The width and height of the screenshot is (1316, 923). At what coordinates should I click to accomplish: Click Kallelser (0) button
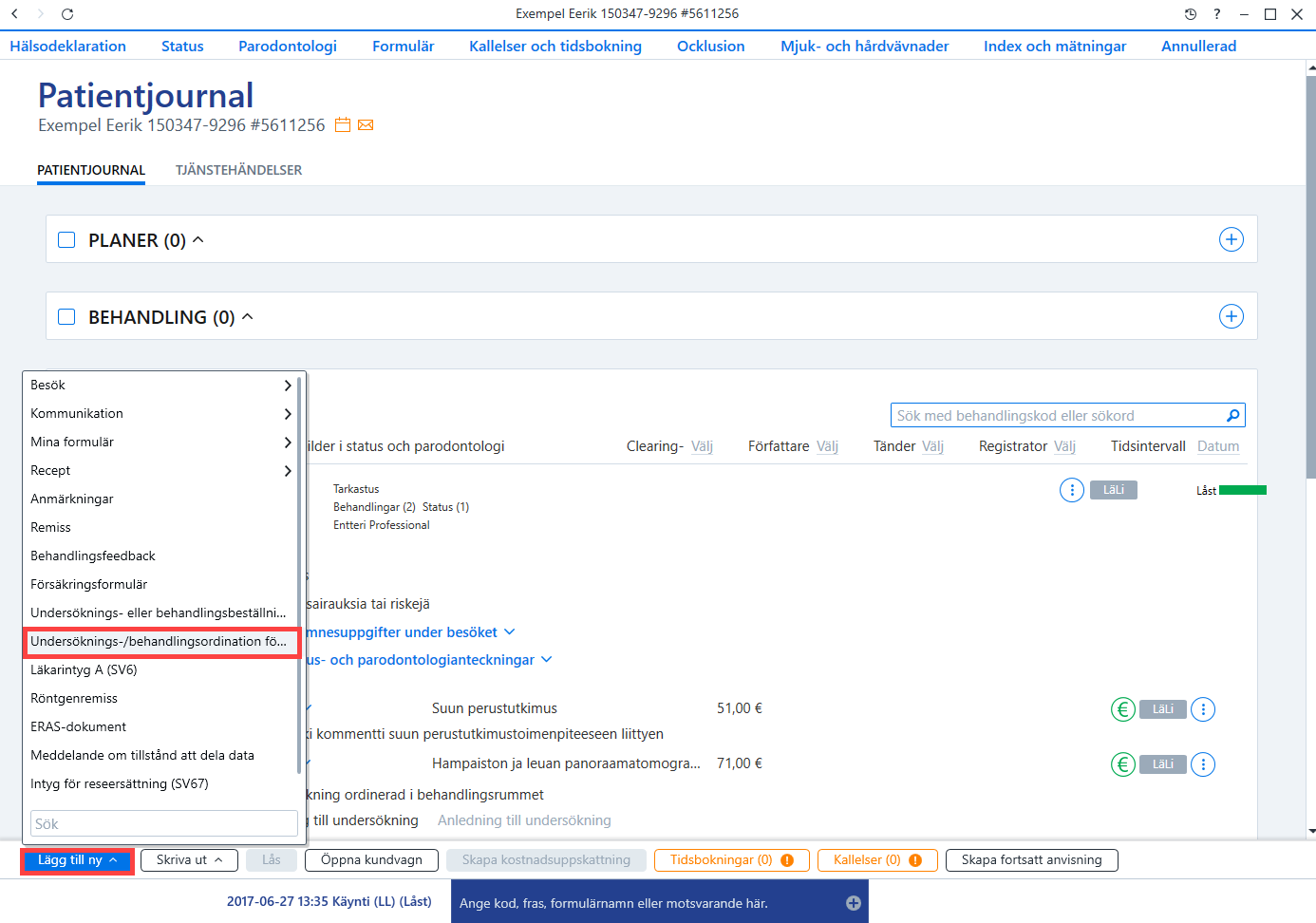point(877,860)
